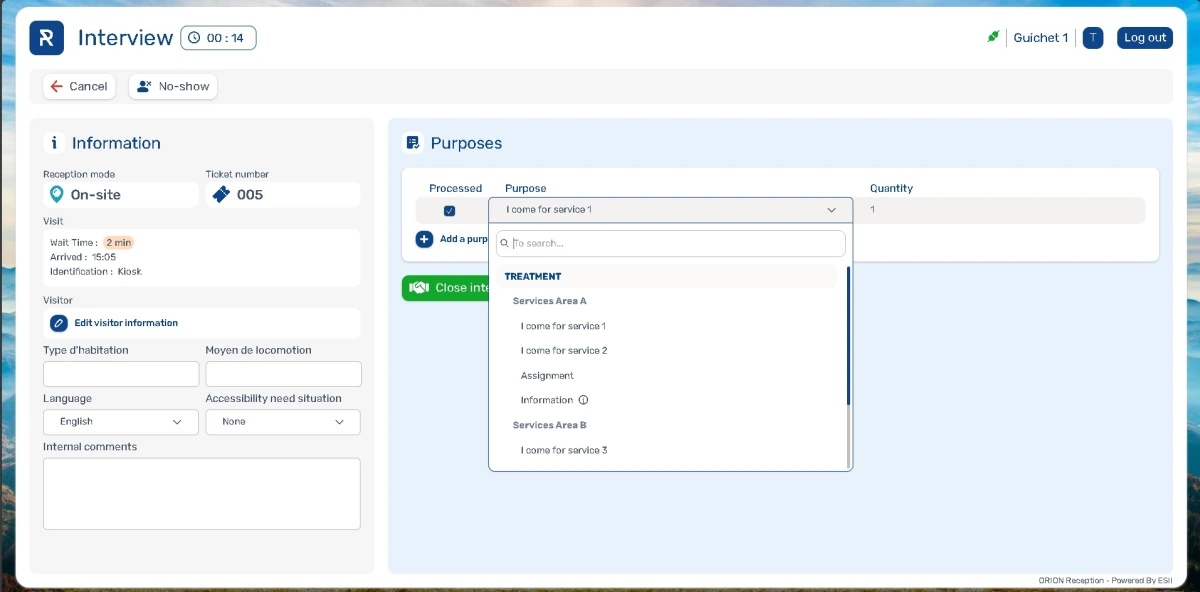Click the No-show button
The width and height of the screenshot is (1200, 592).
[173, 87]
